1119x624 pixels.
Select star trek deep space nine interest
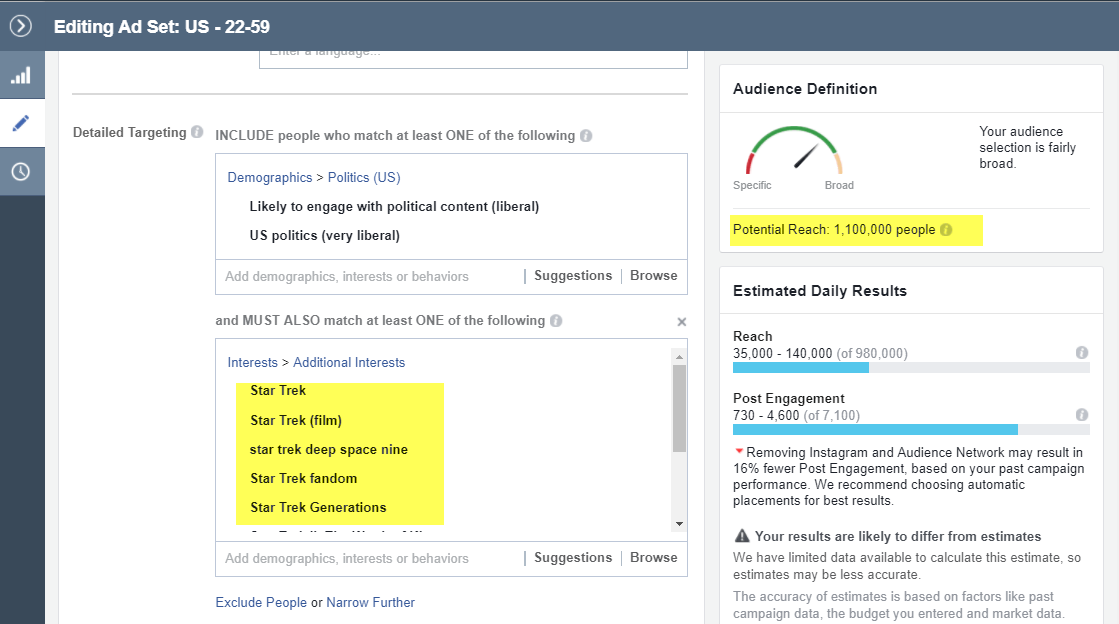(328, 450)
